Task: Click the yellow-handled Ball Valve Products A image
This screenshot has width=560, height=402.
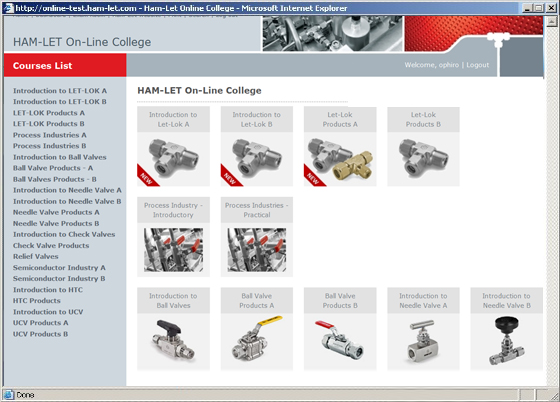Action: point(257,342)
